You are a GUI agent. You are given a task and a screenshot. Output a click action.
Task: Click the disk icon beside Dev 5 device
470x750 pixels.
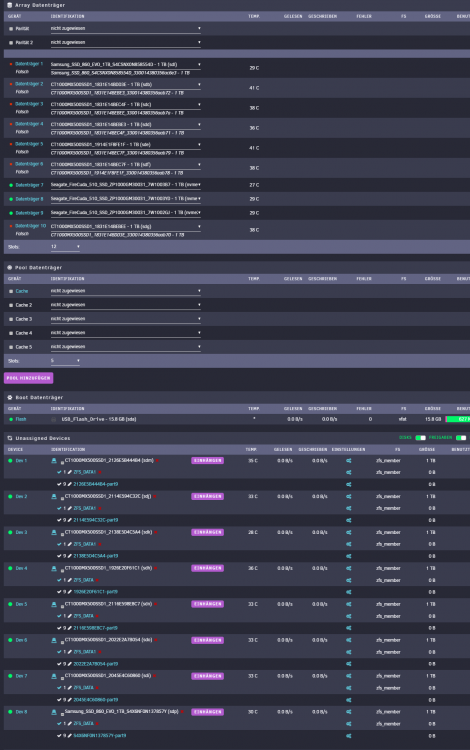tap(54, 604)
